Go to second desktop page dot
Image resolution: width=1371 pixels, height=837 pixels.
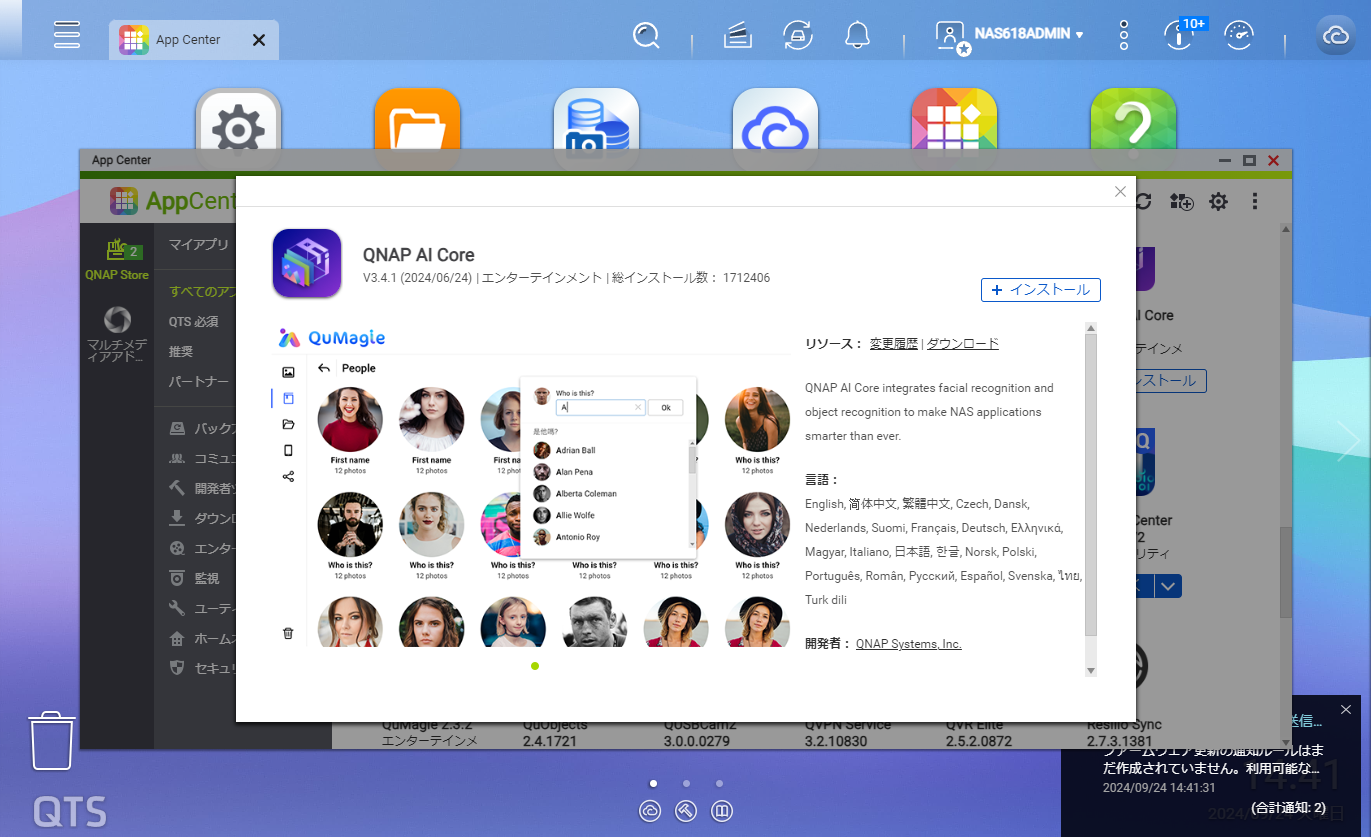(686, 784)
